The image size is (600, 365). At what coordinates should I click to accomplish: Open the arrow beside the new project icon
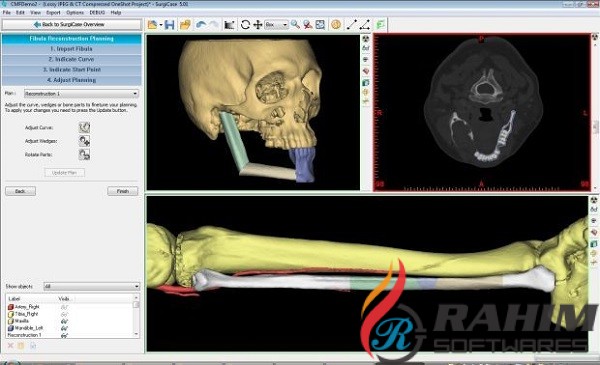(x=161, y=25)
